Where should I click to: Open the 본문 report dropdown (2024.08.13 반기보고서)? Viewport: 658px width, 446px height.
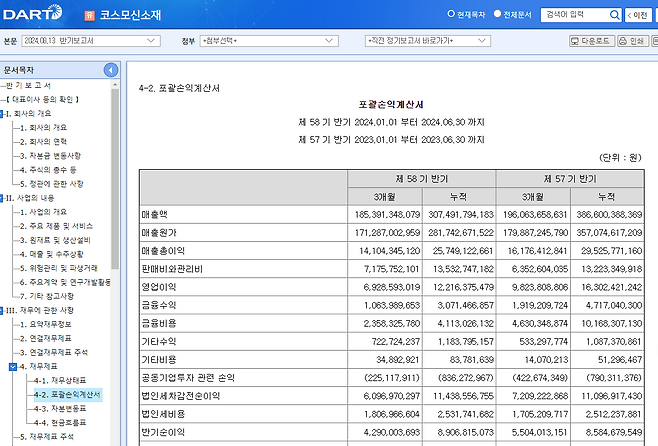pos(91,41)
